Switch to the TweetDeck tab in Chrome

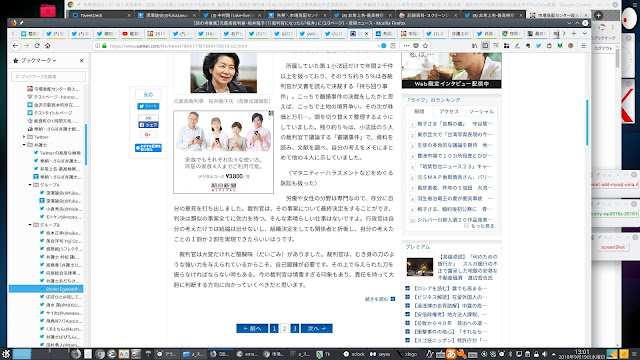pyautogui.click(x=101, y=15)
